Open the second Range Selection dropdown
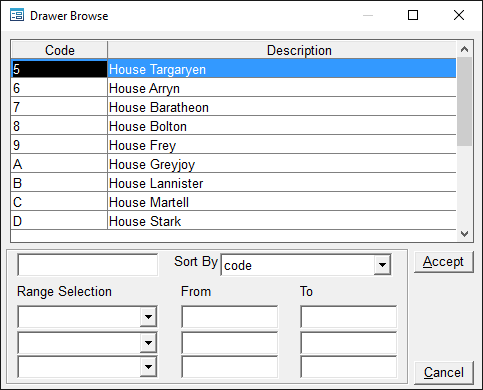Image resolution: width=483 pixels, height=390 pixels. pyautogui.click(x=148, y=342)
